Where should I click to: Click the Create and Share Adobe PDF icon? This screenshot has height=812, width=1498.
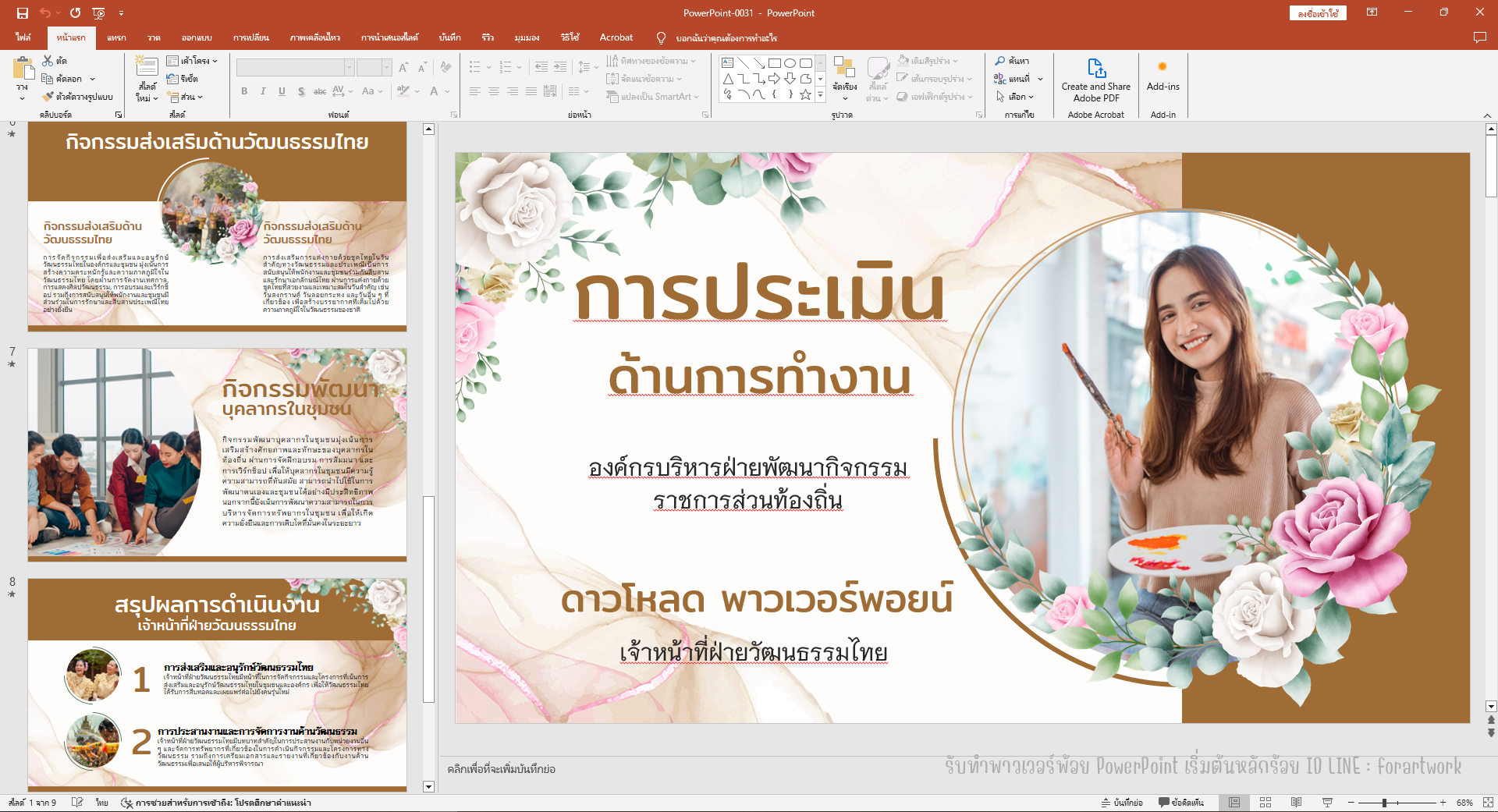1096,68
